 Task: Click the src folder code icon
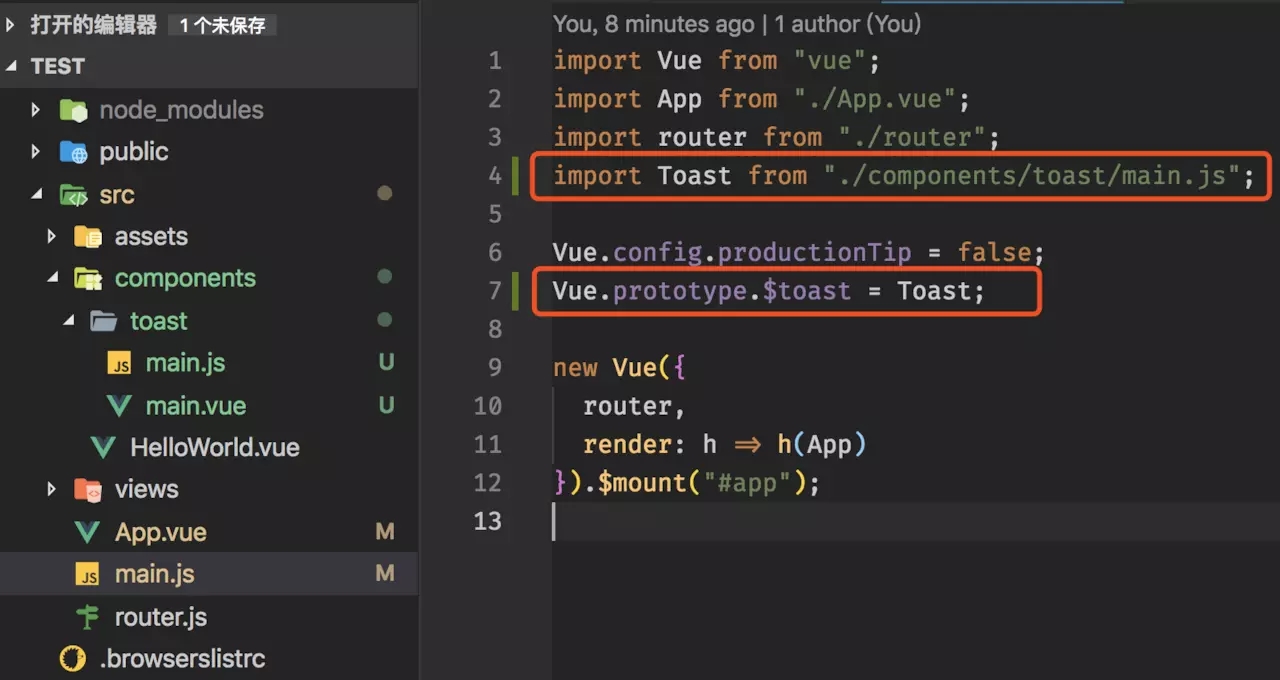[x=73, y=194]
